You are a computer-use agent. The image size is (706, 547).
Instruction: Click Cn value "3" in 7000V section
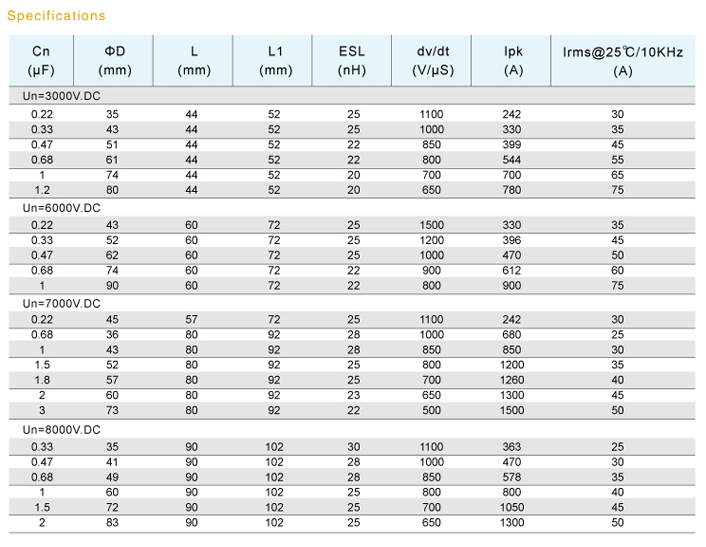[x=42, y=410]
